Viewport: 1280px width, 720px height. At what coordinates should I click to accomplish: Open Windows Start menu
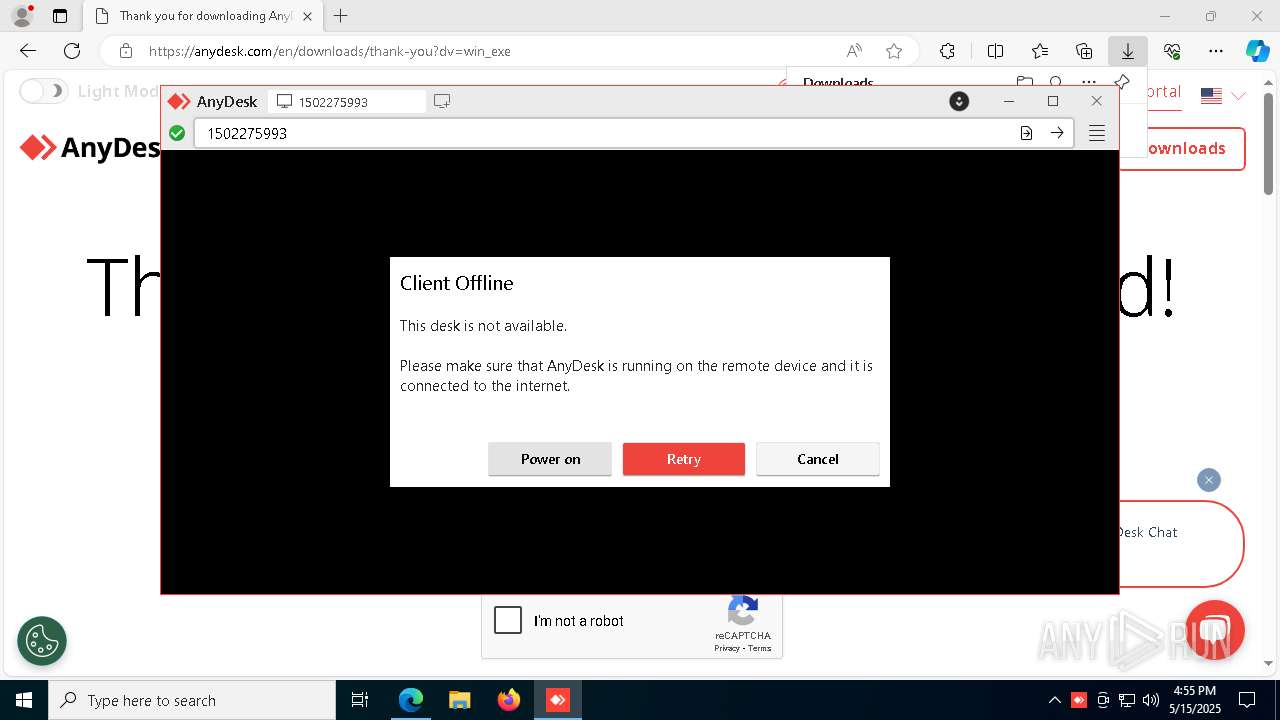(24, 700)
